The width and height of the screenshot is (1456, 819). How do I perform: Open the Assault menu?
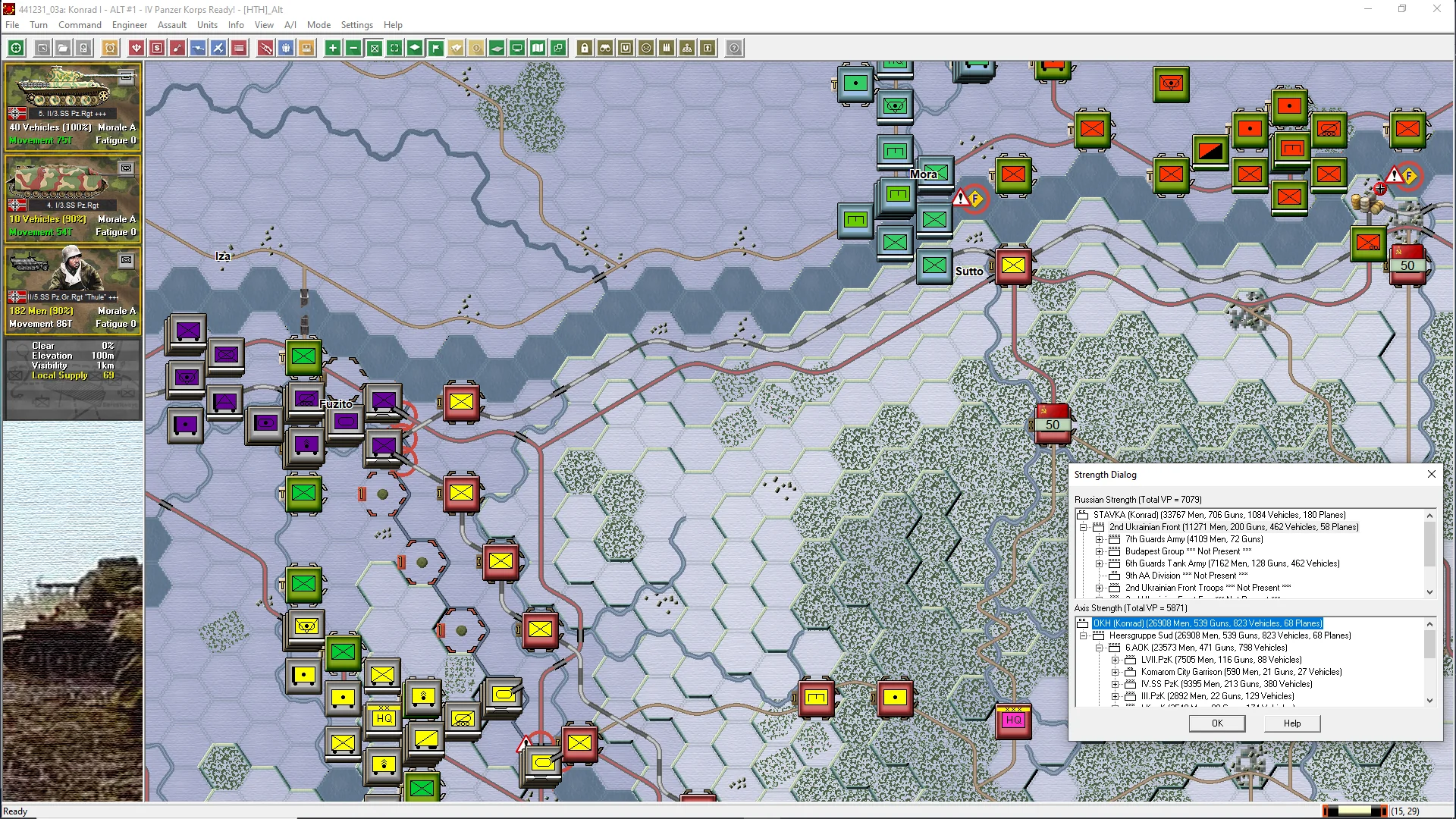click(172, 24)
